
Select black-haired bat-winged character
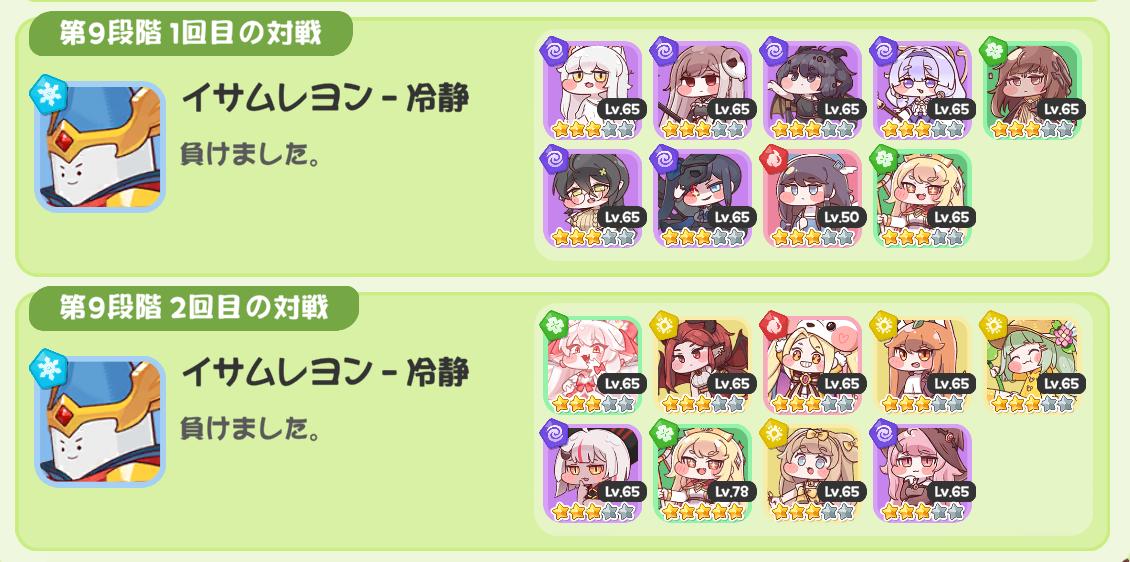[x=812, y=90]
